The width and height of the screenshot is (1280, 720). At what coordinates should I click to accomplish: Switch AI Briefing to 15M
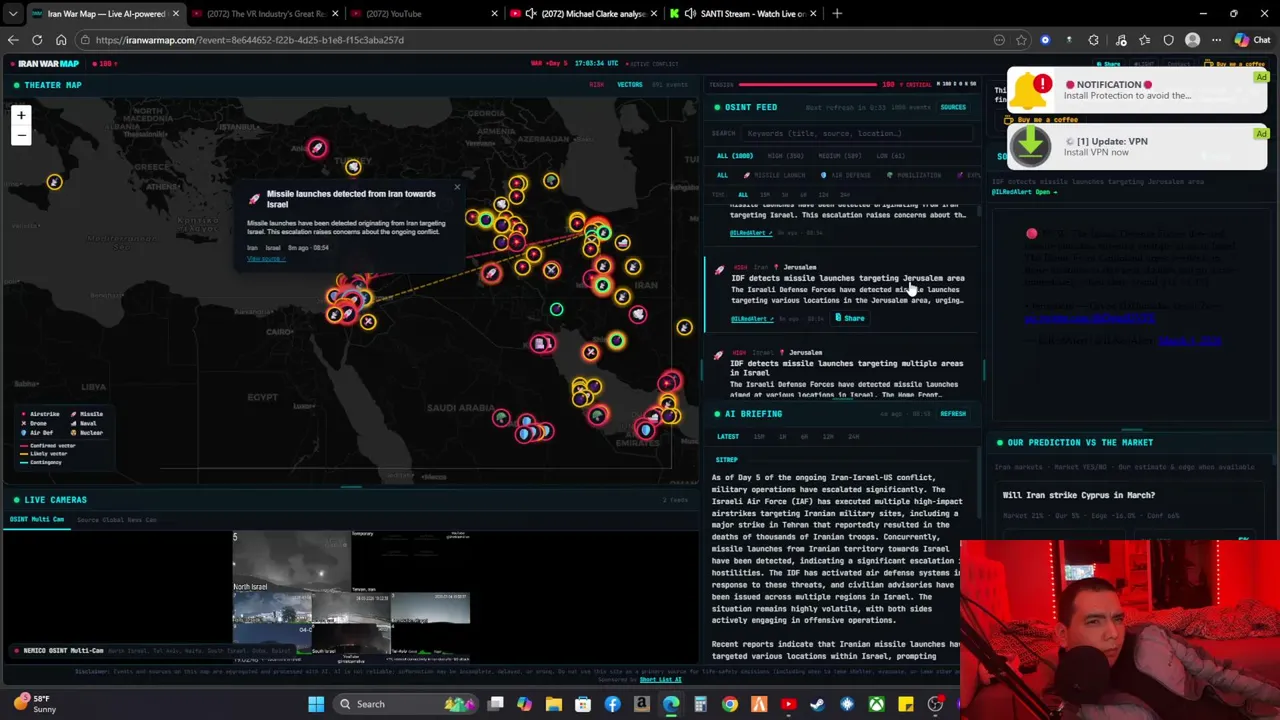click(759, 436)
